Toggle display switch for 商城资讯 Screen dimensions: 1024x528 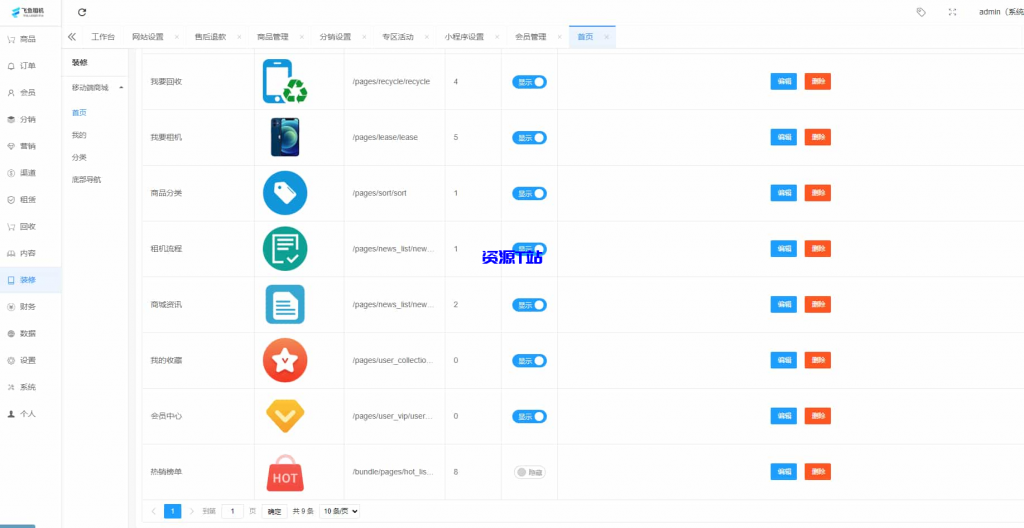pos(529,305)
